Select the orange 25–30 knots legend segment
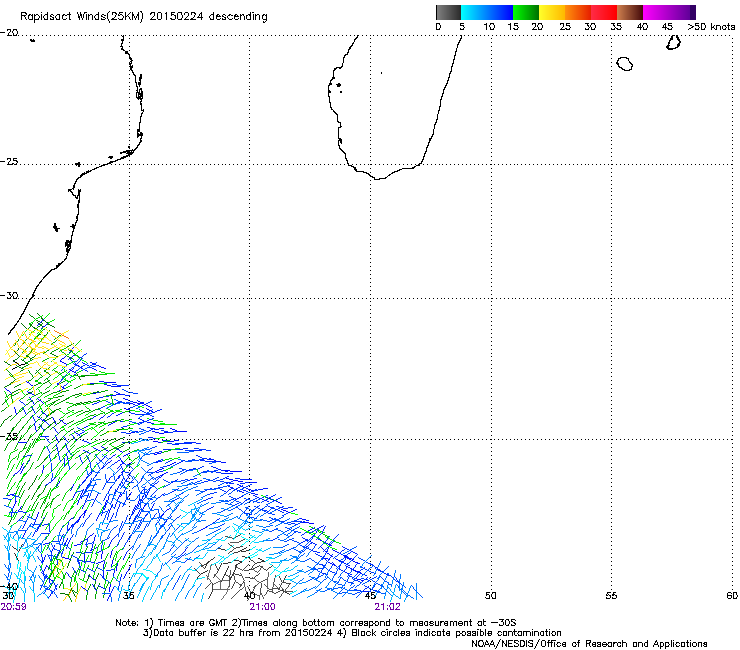 pyautogui.click(x=578, y=12)
